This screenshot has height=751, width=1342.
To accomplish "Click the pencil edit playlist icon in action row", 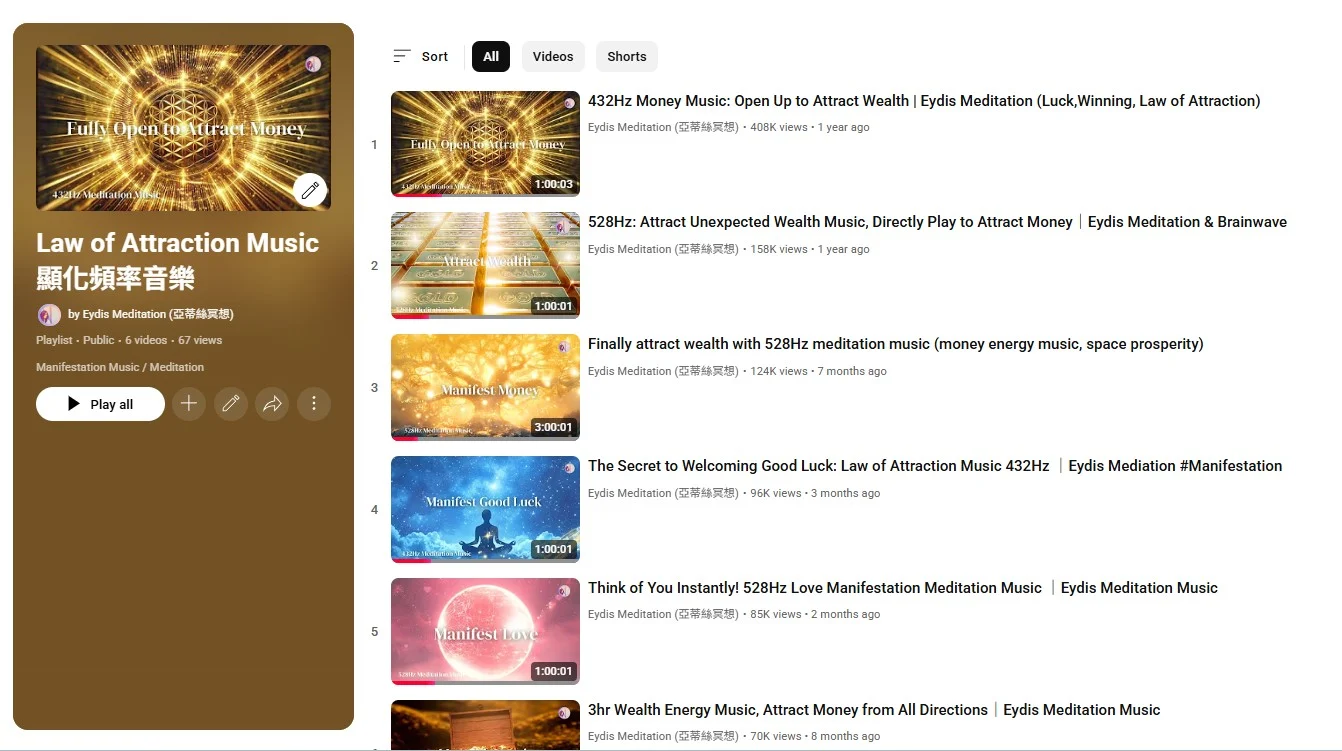I will click(231, 404).
